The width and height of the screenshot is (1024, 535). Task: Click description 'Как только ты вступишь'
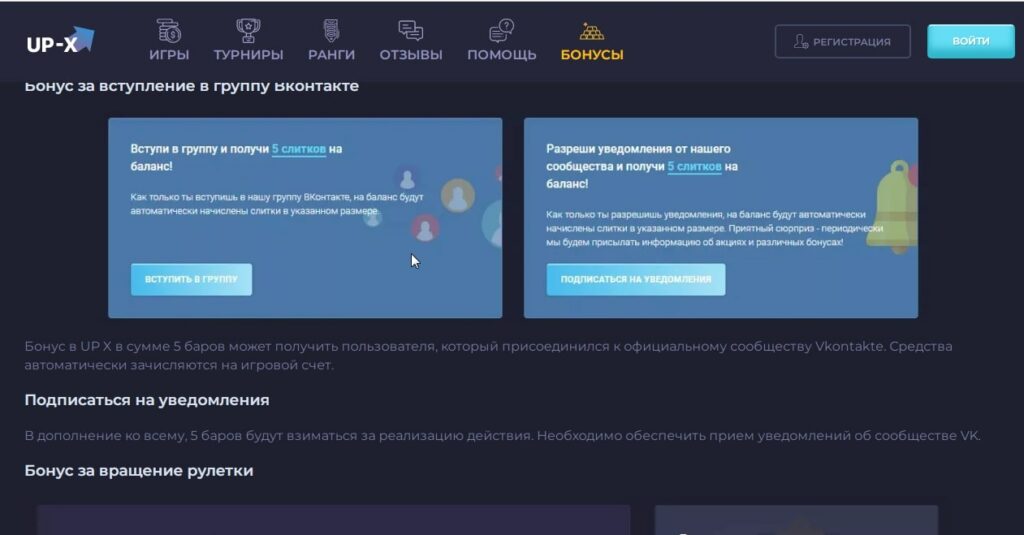[277, 204]
